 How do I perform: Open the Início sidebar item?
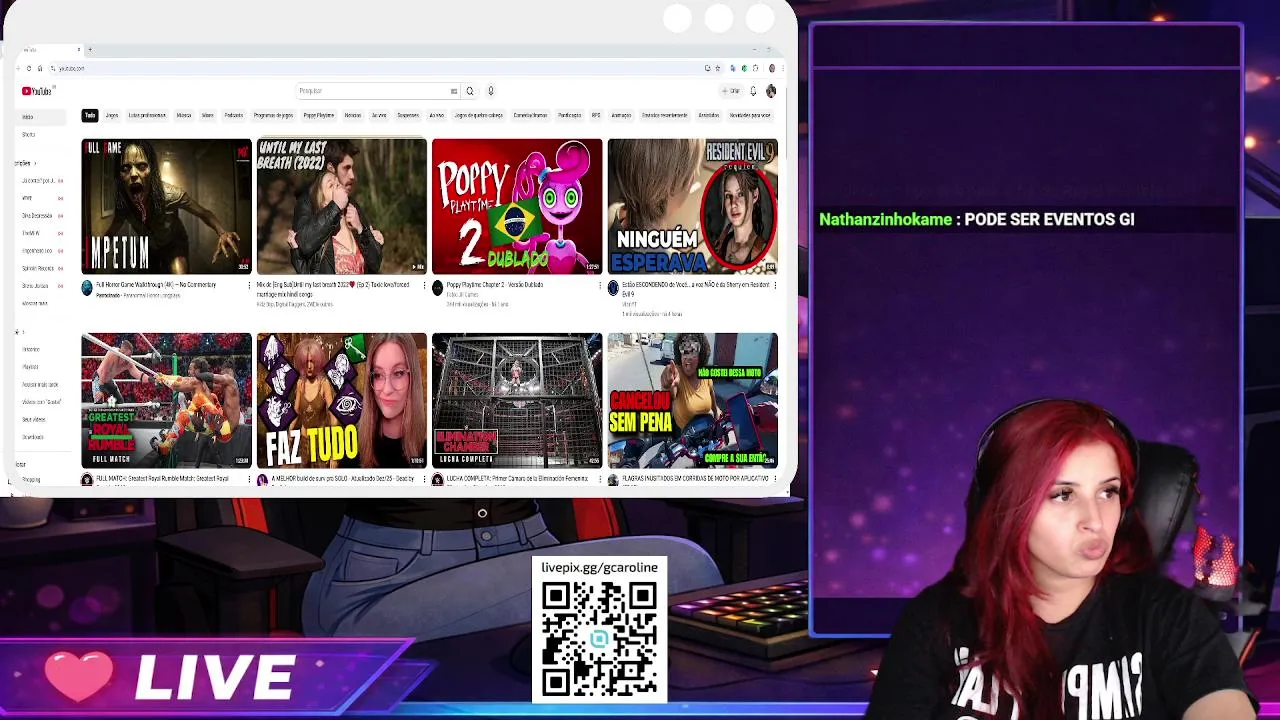(40, 117)
